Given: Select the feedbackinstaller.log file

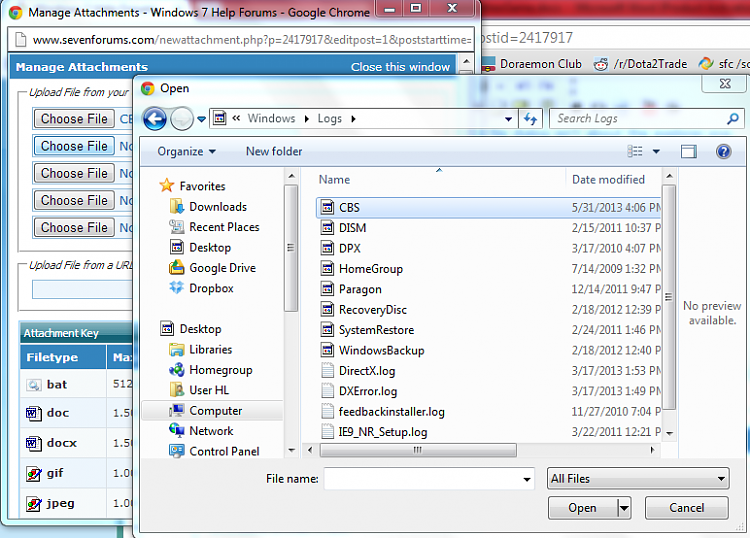Looking at the screenshot, I should tap(488, 412).
